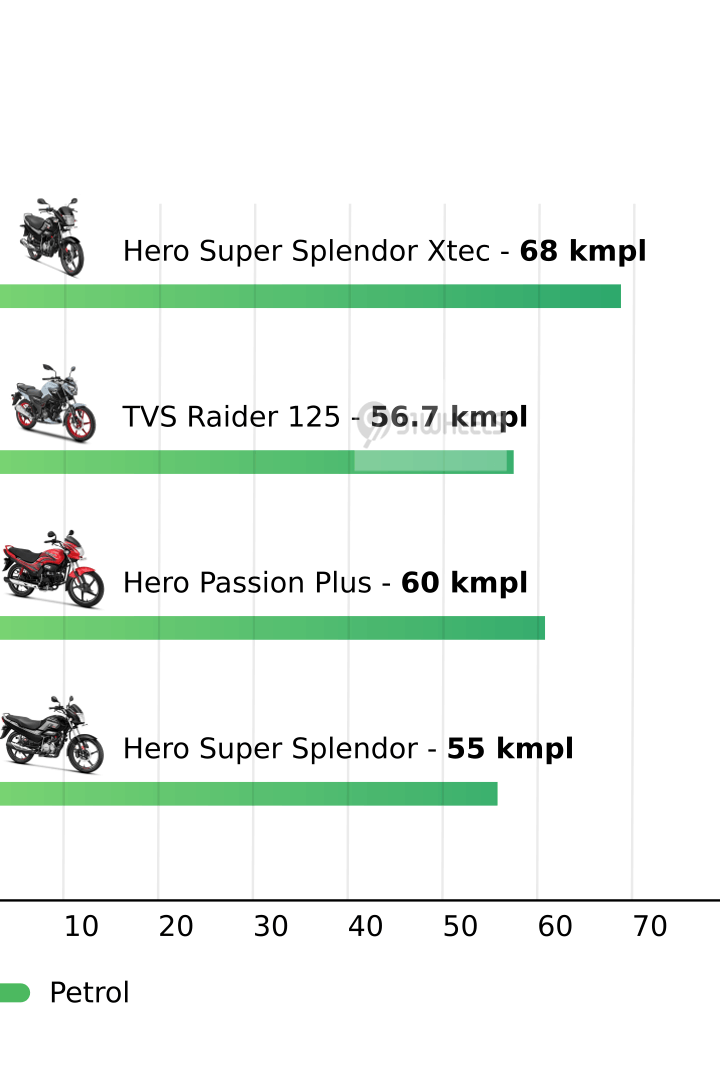
Task: Click the bike image beside the 55 kmpl label
Action: 52,735
